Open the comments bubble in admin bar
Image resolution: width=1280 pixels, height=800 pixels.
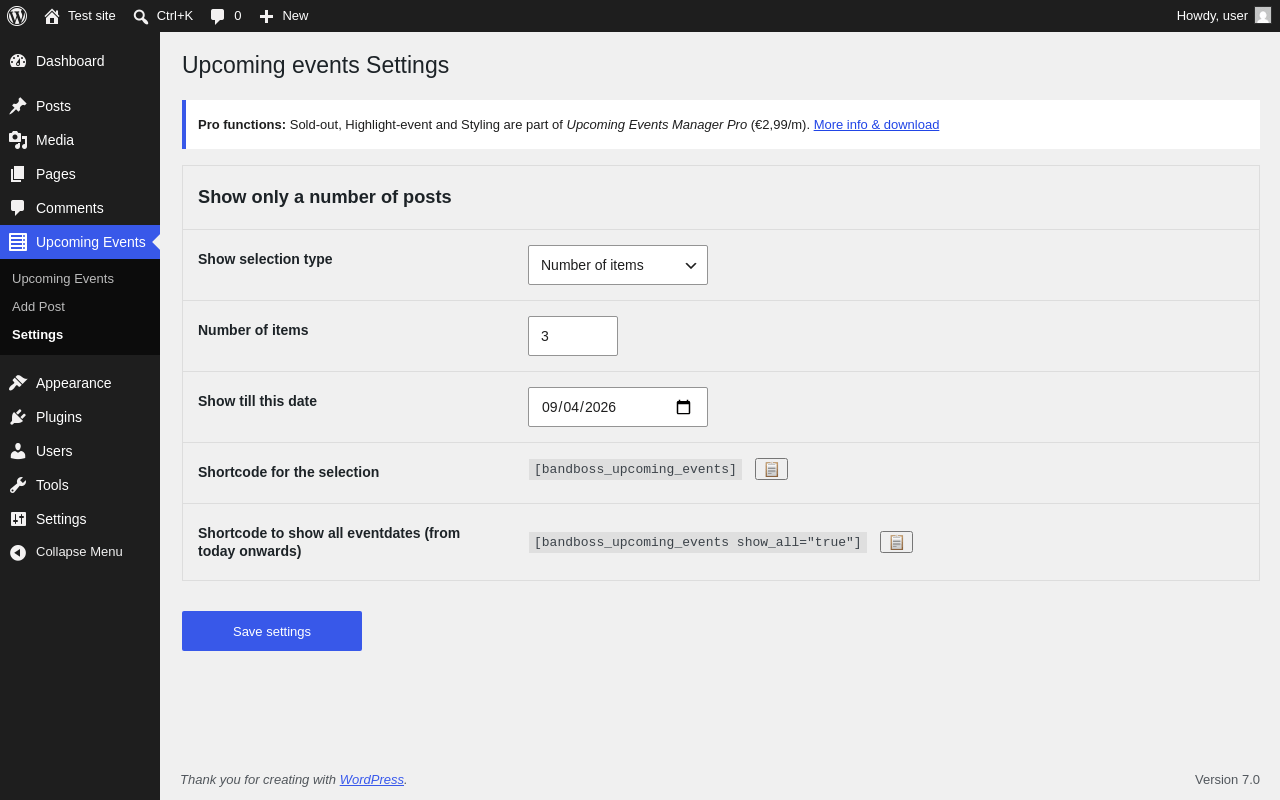click(226, 16)
